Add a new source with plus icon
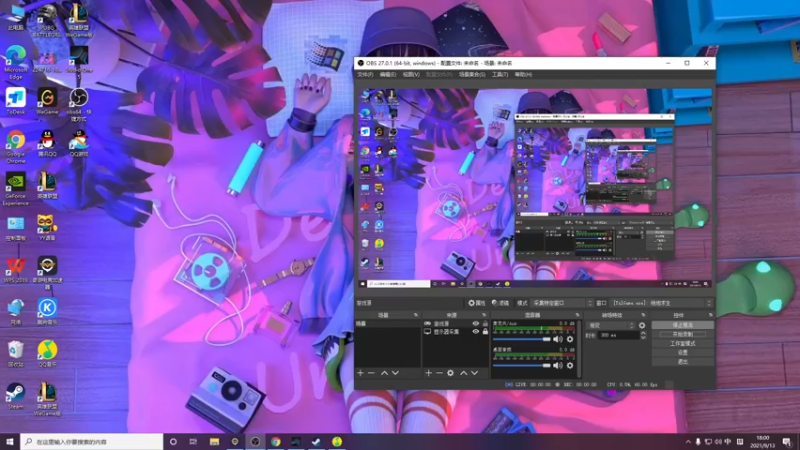This screenshot has width=800, height=450. point(429,373)
